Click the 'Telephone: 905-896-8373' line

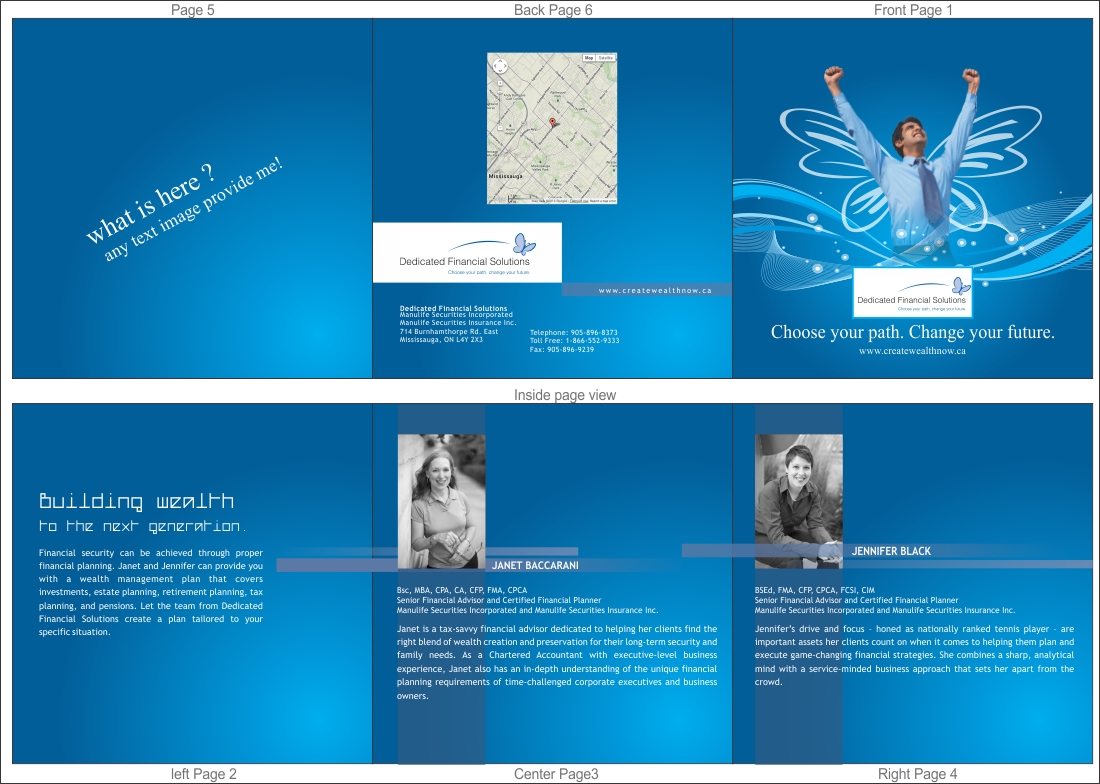click(x=573, y=332)
